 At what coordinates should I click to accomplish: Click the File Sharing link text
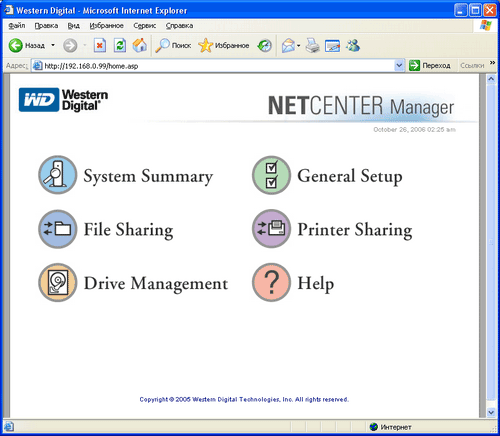pyautogui.click(x=128, y=230)
